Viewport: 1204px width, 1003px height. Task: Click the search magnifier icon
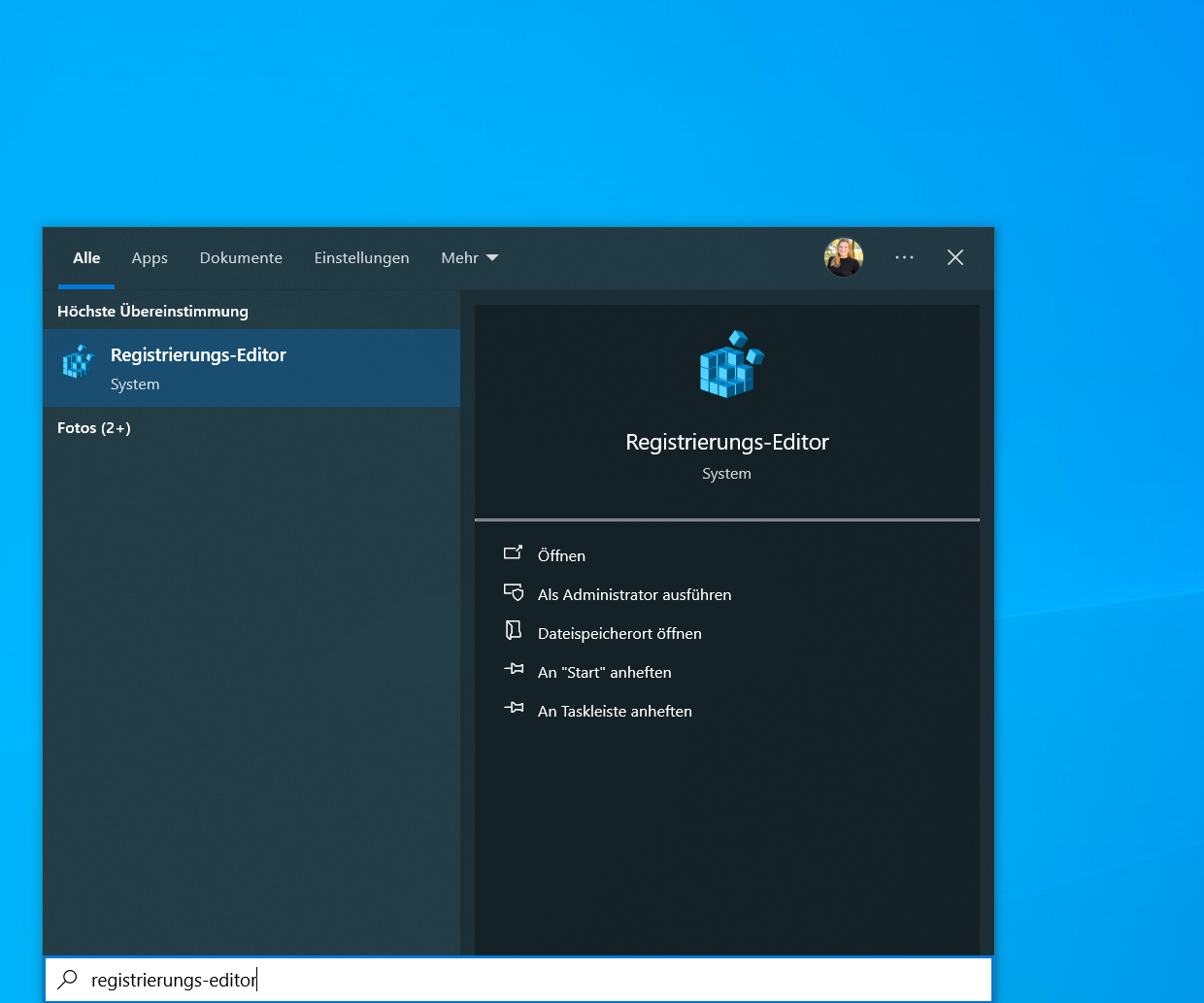tap(68, 979)
